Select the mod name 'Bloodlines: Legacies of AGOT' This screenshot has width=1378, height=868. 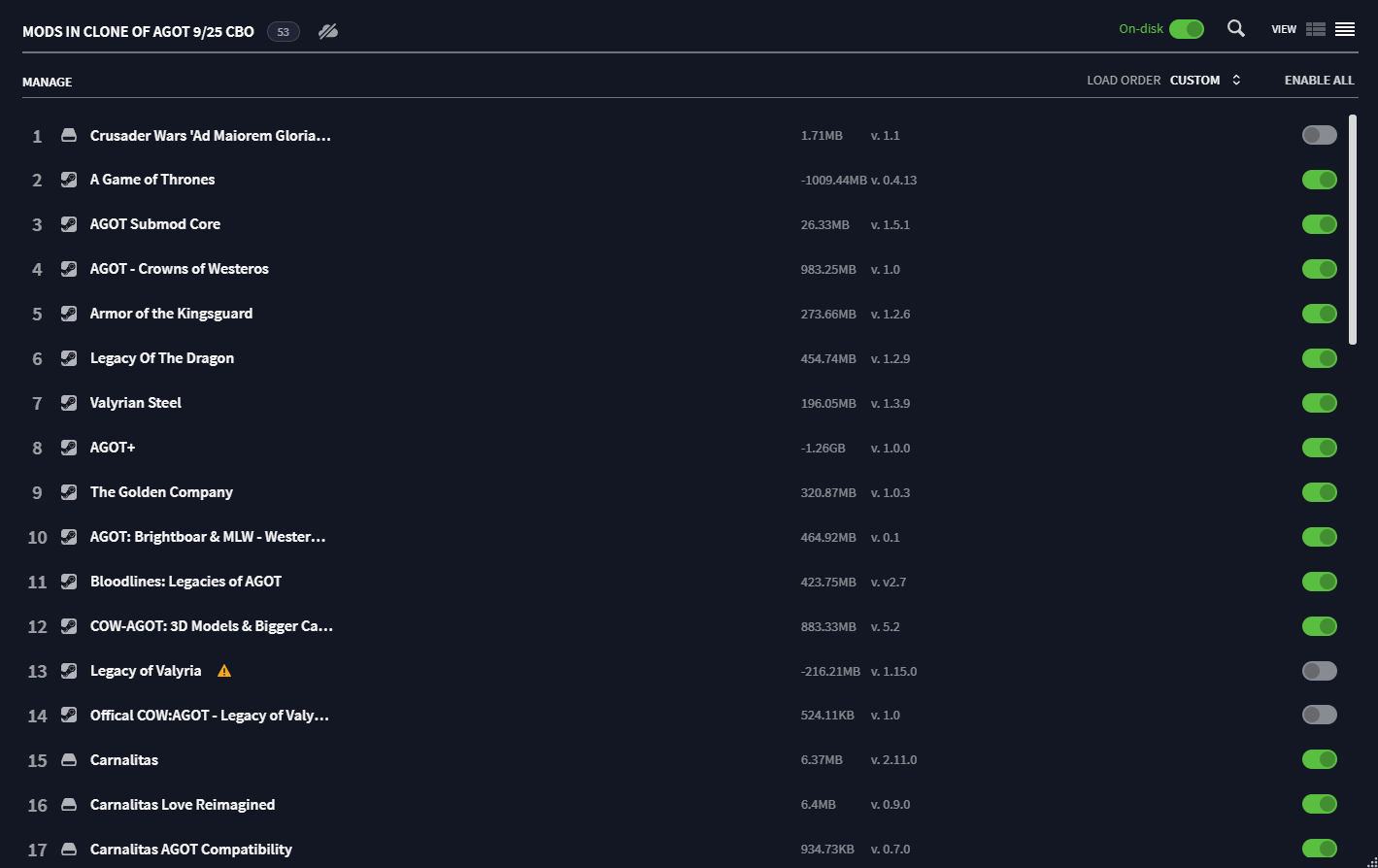(185, 582)
